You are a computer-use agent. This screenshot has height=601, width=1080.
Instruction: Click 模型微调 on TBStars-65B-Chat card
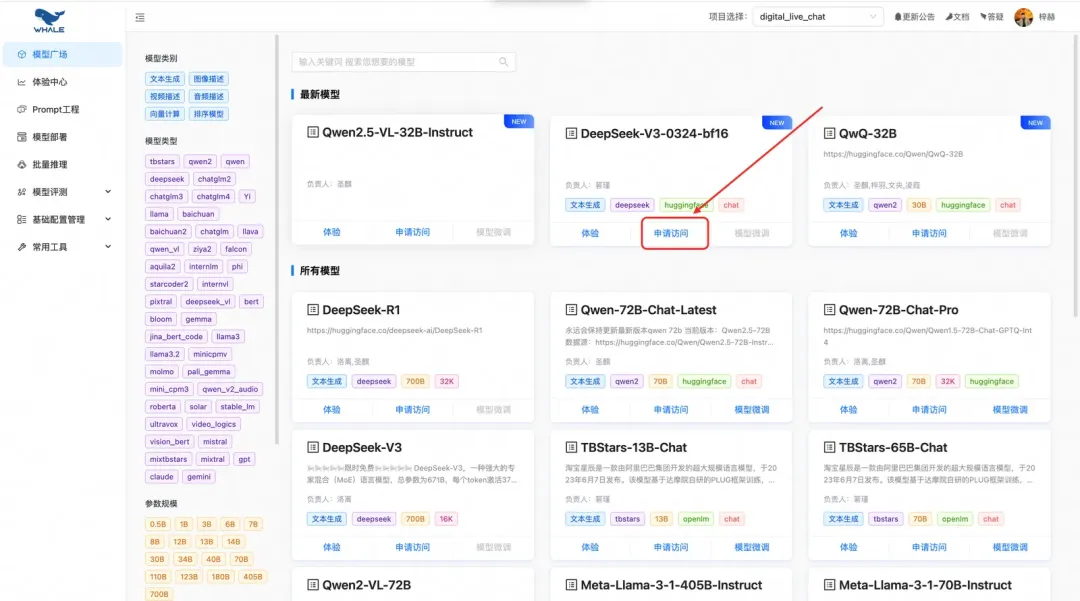point(1010,547)
